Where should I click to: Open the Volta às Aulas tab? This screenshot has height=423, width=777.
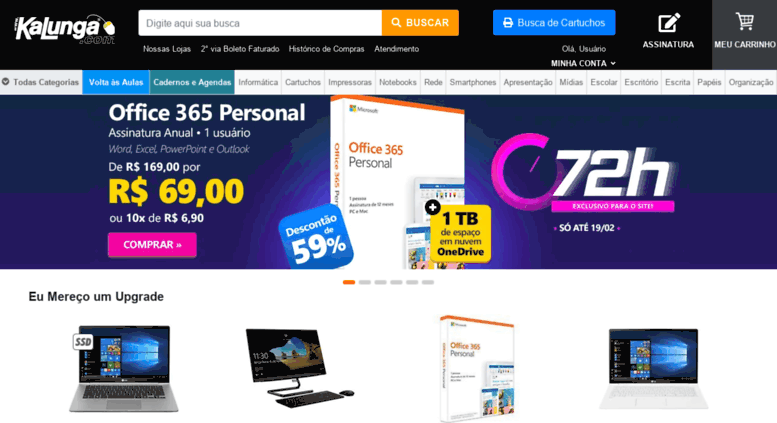coord(116,82)
